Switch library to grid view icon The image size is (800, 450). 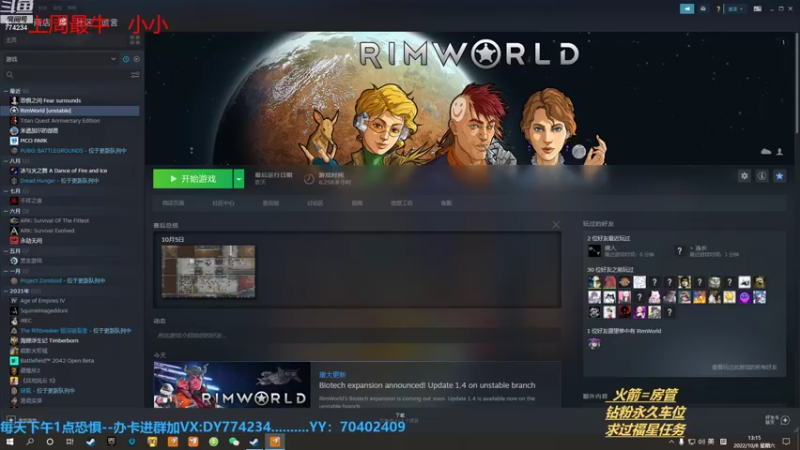coord(135,40)
